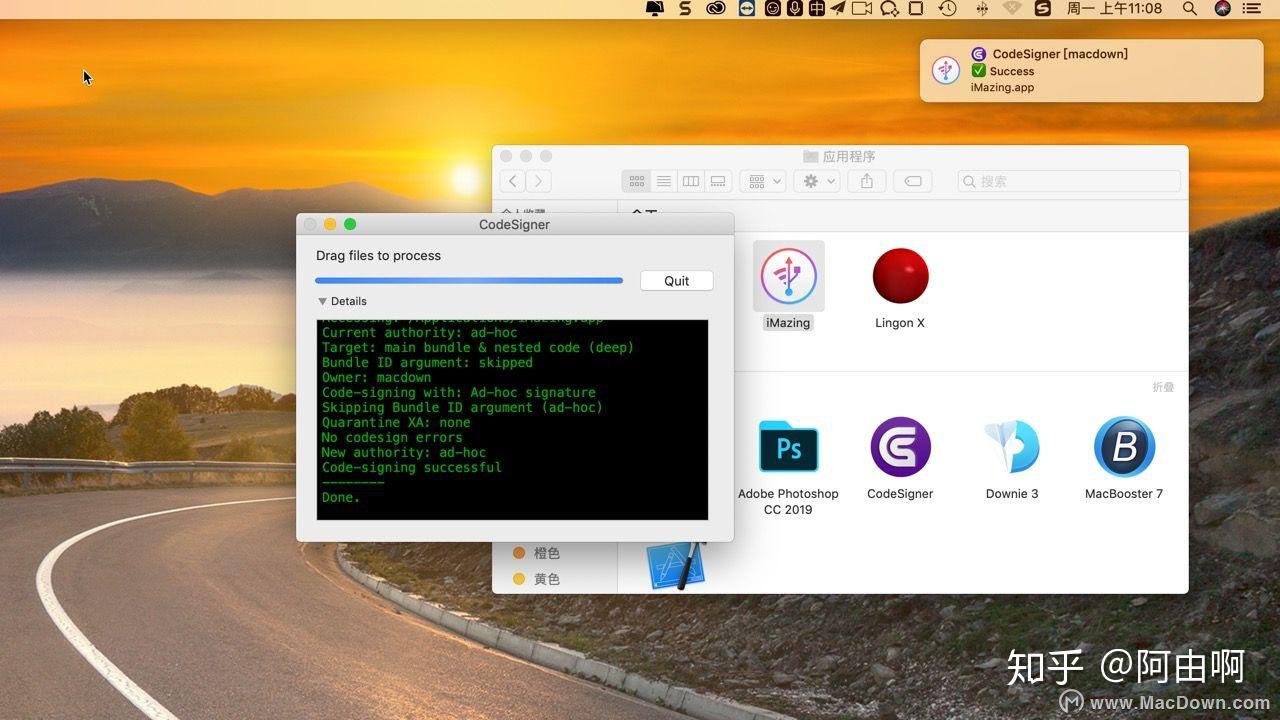The height and width of the screenshot is (720, 1280).
Task: Select the orange color tag swatch
Action: pyautogui.click(x=518, y=553)
